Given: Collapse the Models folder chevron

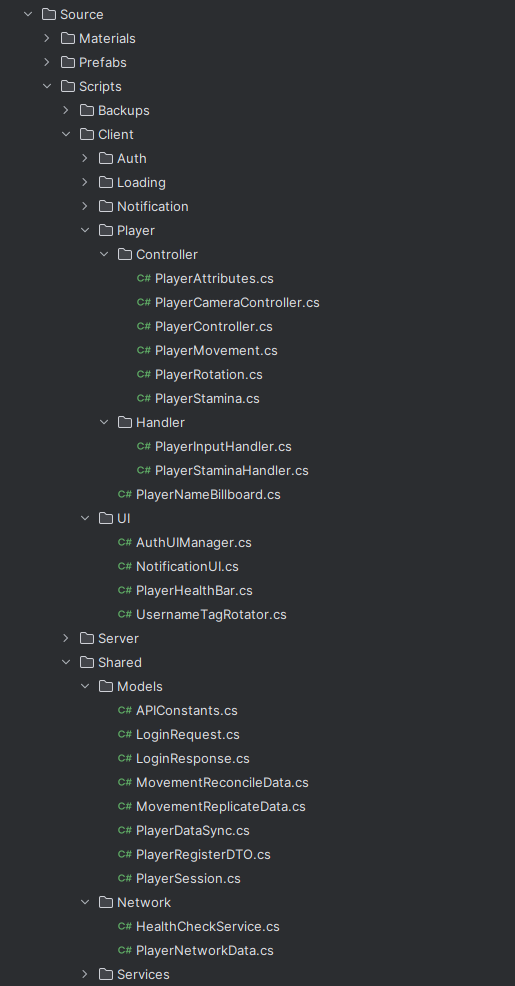Looking at the screenshot, I should [85, 686].
